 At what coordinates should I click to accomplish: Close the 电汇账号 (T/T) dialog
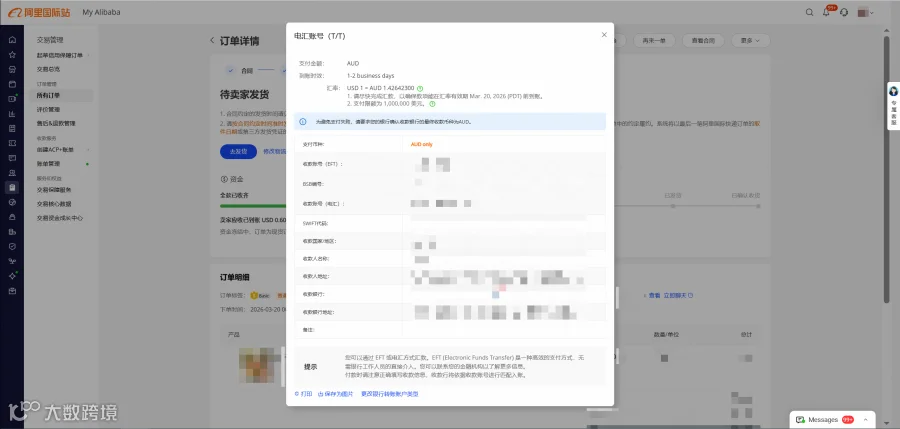(604, 35)
